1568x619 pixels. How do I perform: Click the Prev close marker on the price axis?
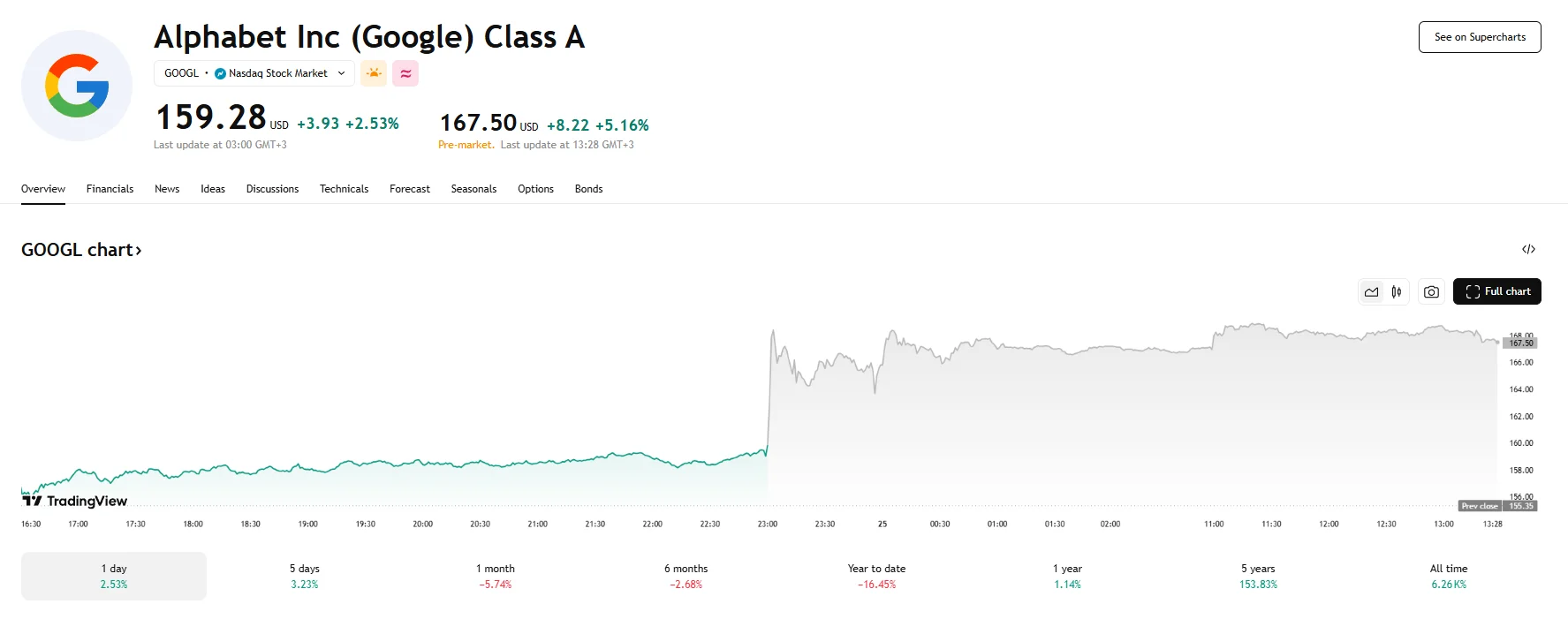(1480, 505)
